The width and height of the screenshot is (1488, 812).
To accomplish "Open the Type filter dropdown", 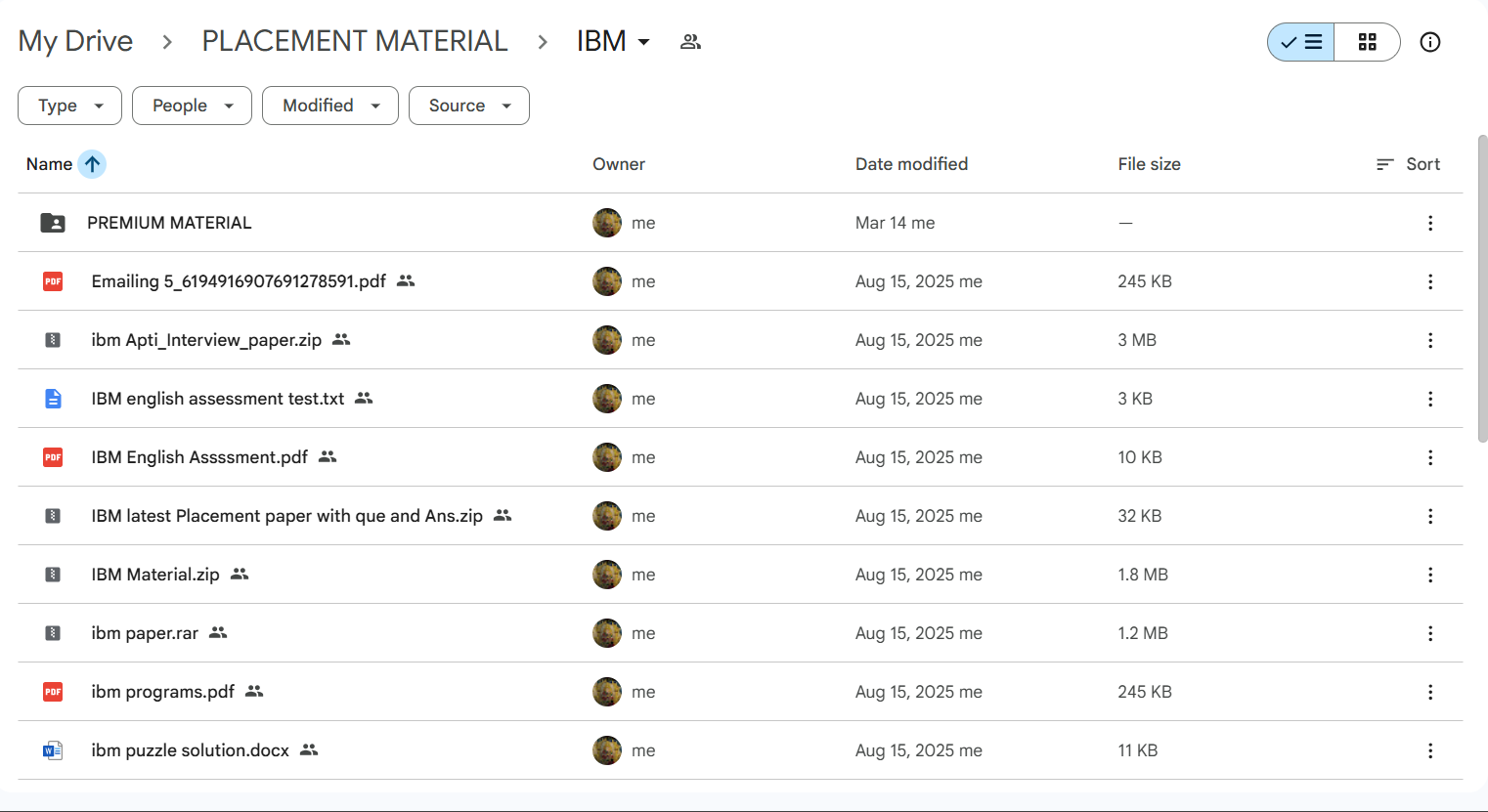I will coord(69,106).
